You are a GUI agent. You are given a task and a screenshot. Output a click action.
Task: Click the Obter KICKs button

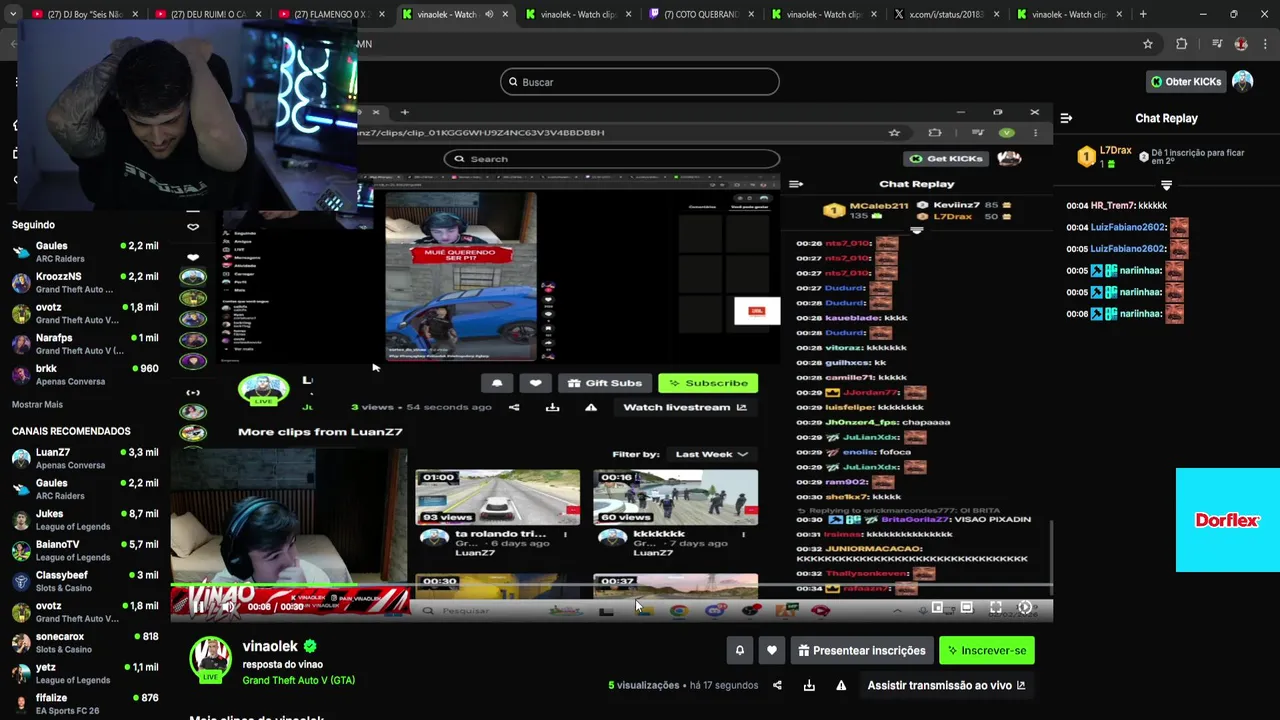coord(1185,82)
